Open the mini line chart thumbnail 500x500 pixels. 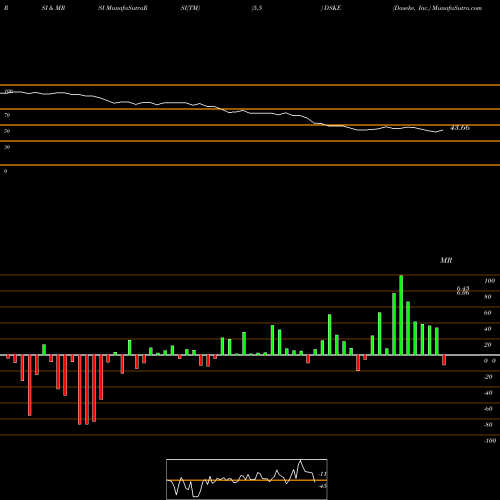247,479
